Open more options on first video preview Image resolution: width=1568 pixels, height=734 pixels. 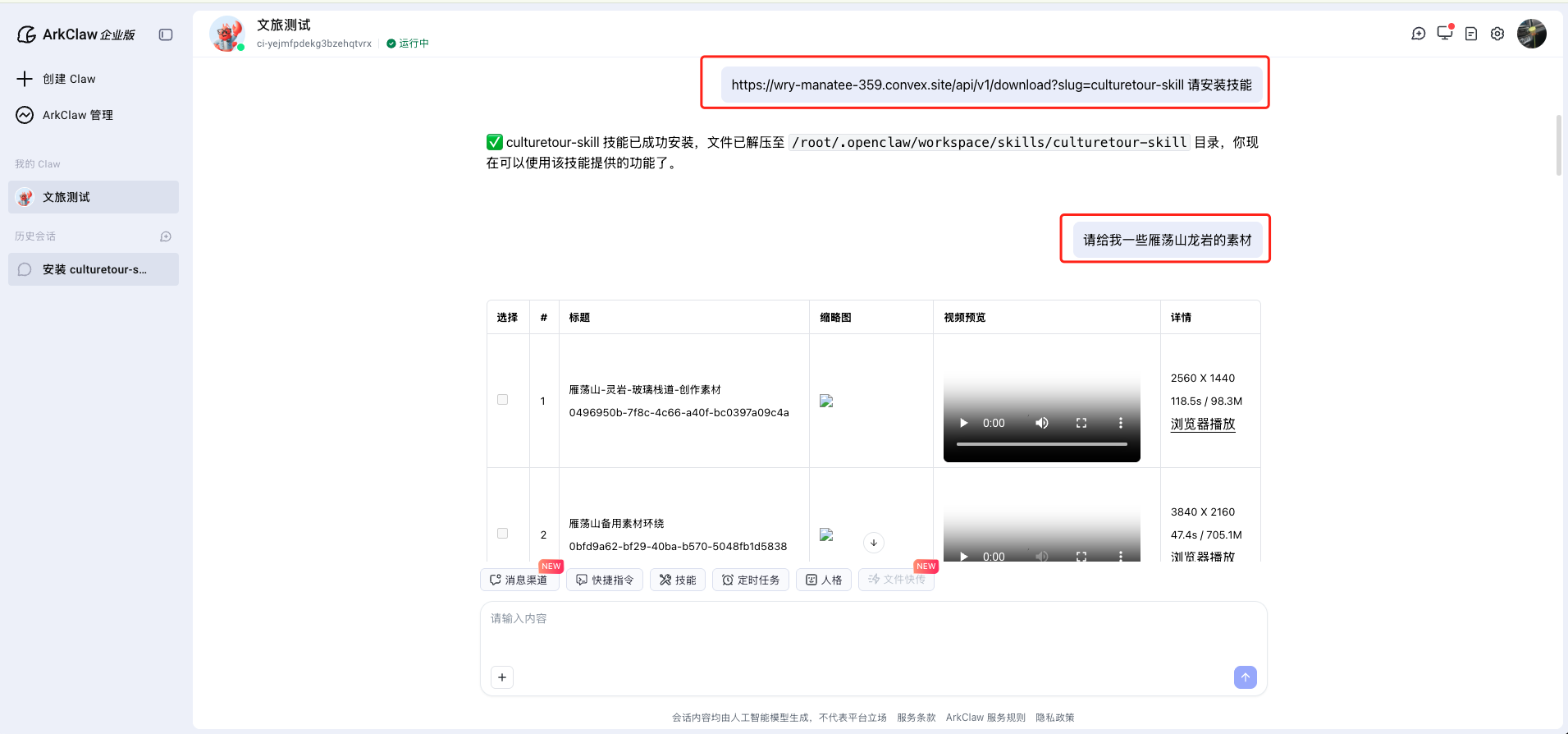[1121, 423]
